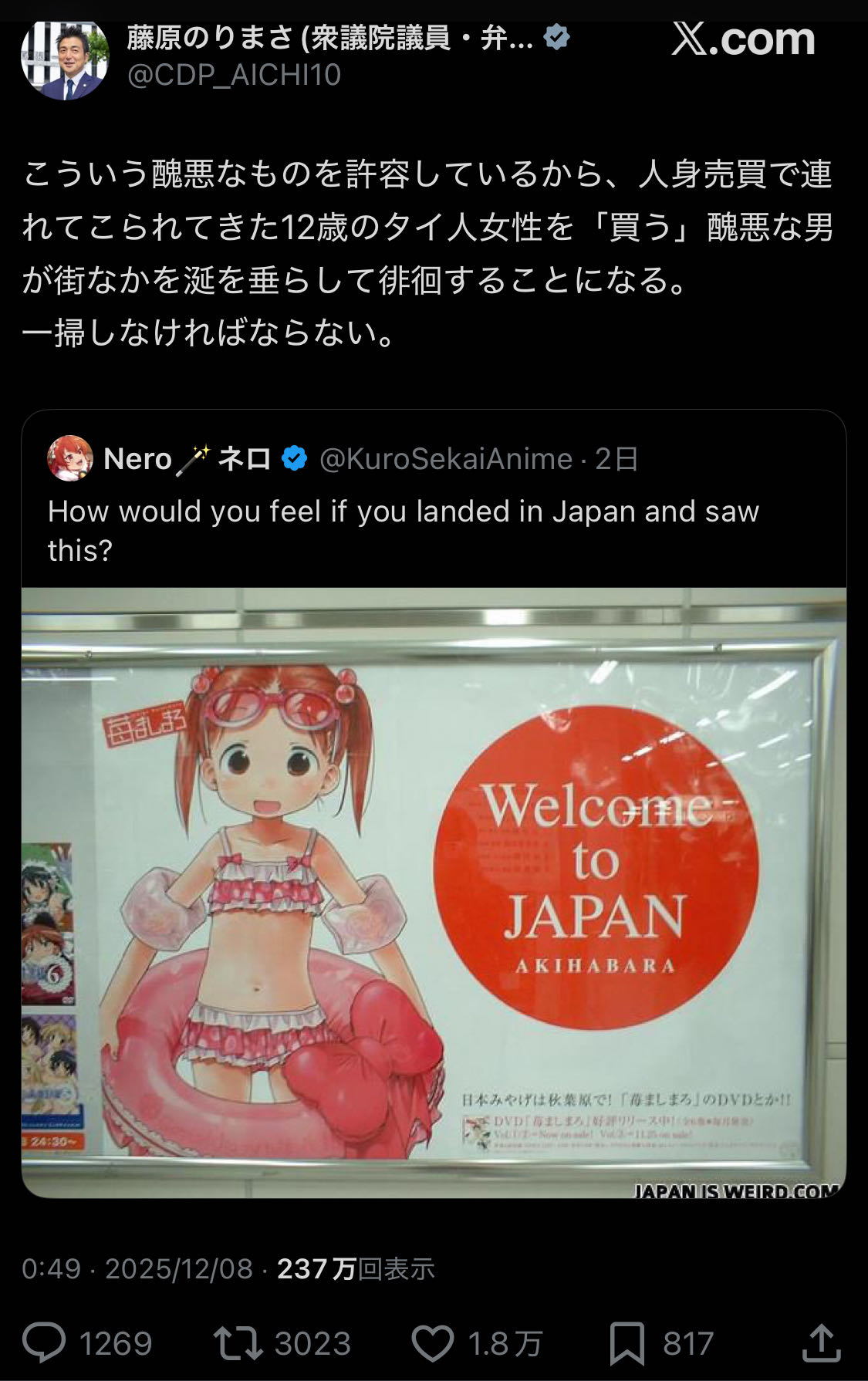Tap the 3023 reposts count

[312, 1344]
